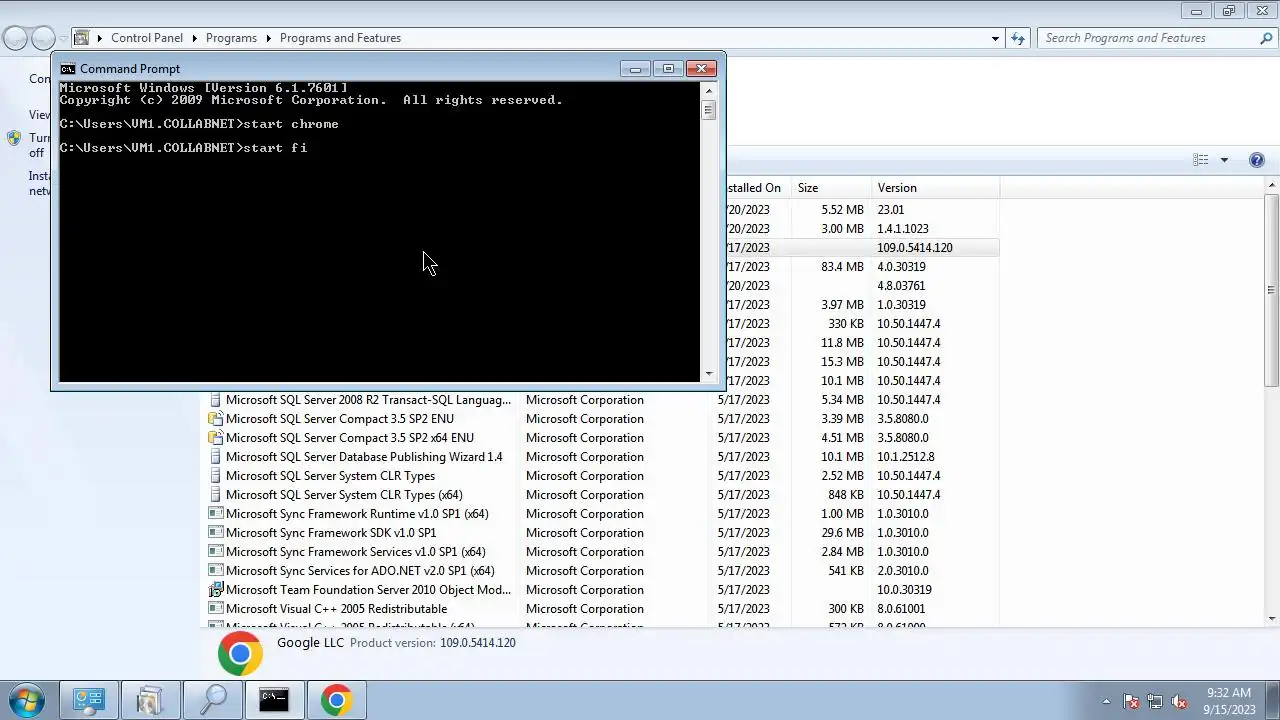The width and height of the screenshot is (1280, 720).
Task: Click the Control Panel icon in address bar
Action: (82, 38)
